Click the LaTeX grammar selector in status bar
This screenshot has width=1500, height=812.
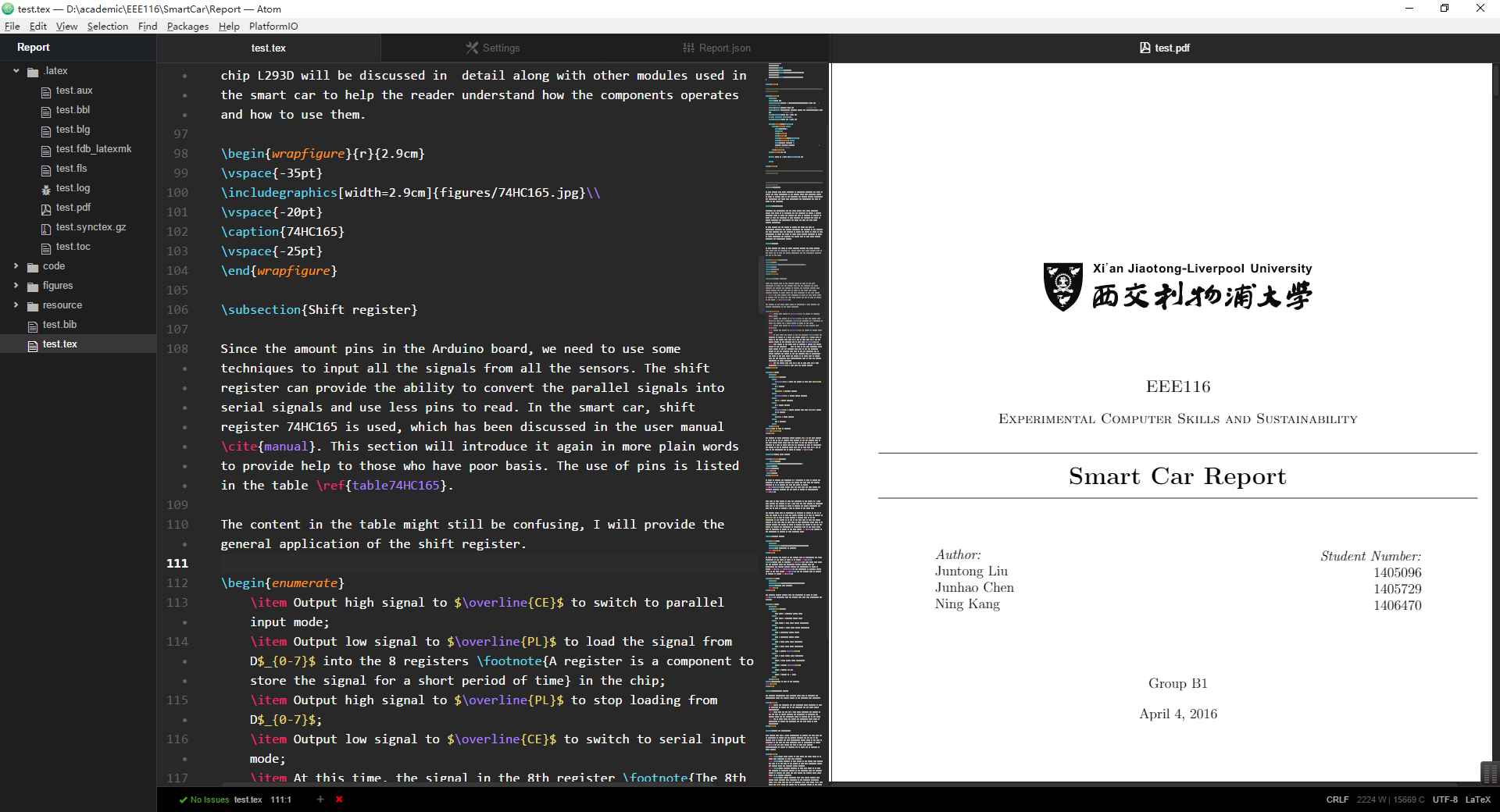[x=1477, y=800]
